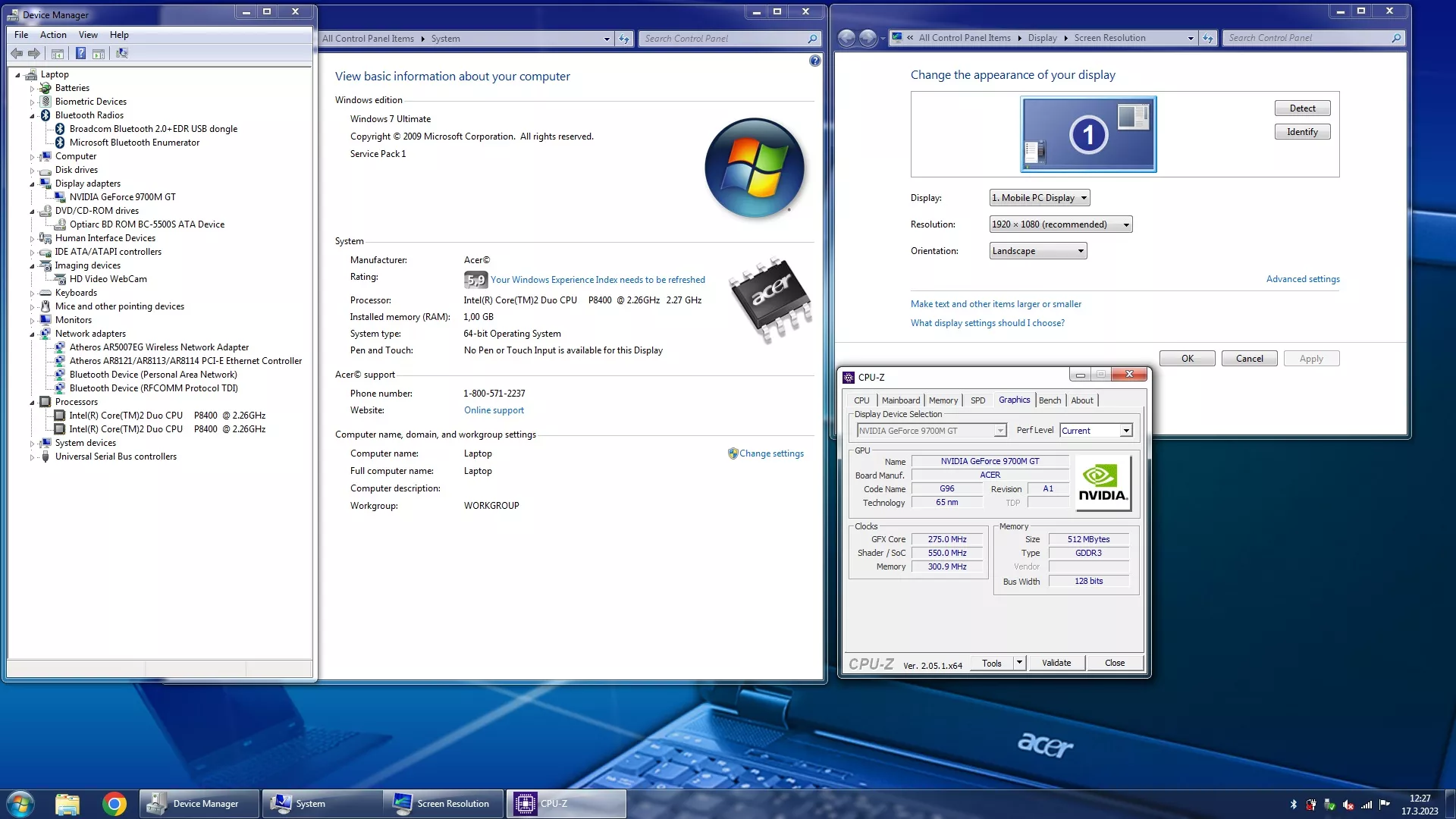The height and width of the screenshot is (819, 1456).
Task: Click refresh icon in System window address bar
Action: click(624, 39)
